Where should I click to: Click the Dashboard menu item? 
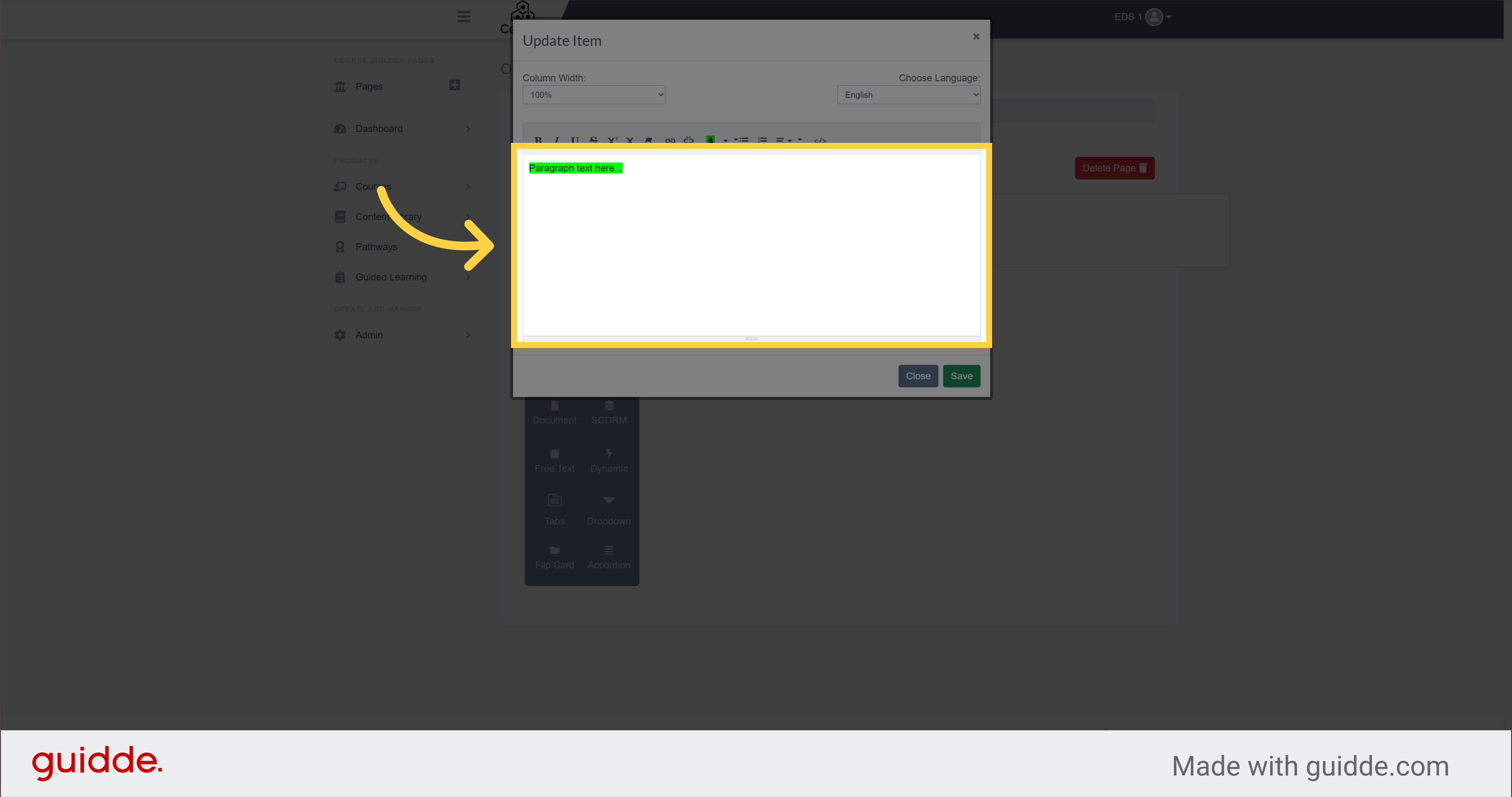tap(378, 128)
